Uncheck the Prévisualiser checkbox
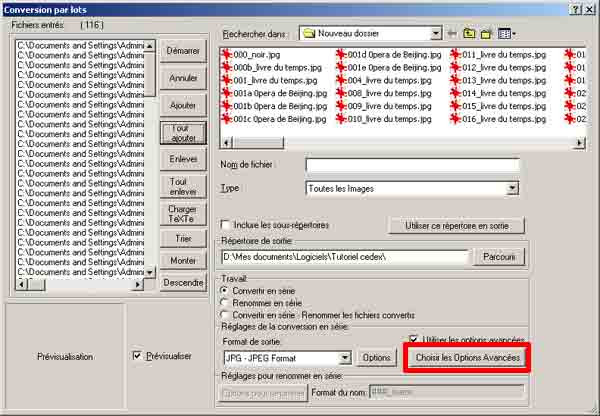Screen dimensions: 600x416 click(x=138, y=355)
